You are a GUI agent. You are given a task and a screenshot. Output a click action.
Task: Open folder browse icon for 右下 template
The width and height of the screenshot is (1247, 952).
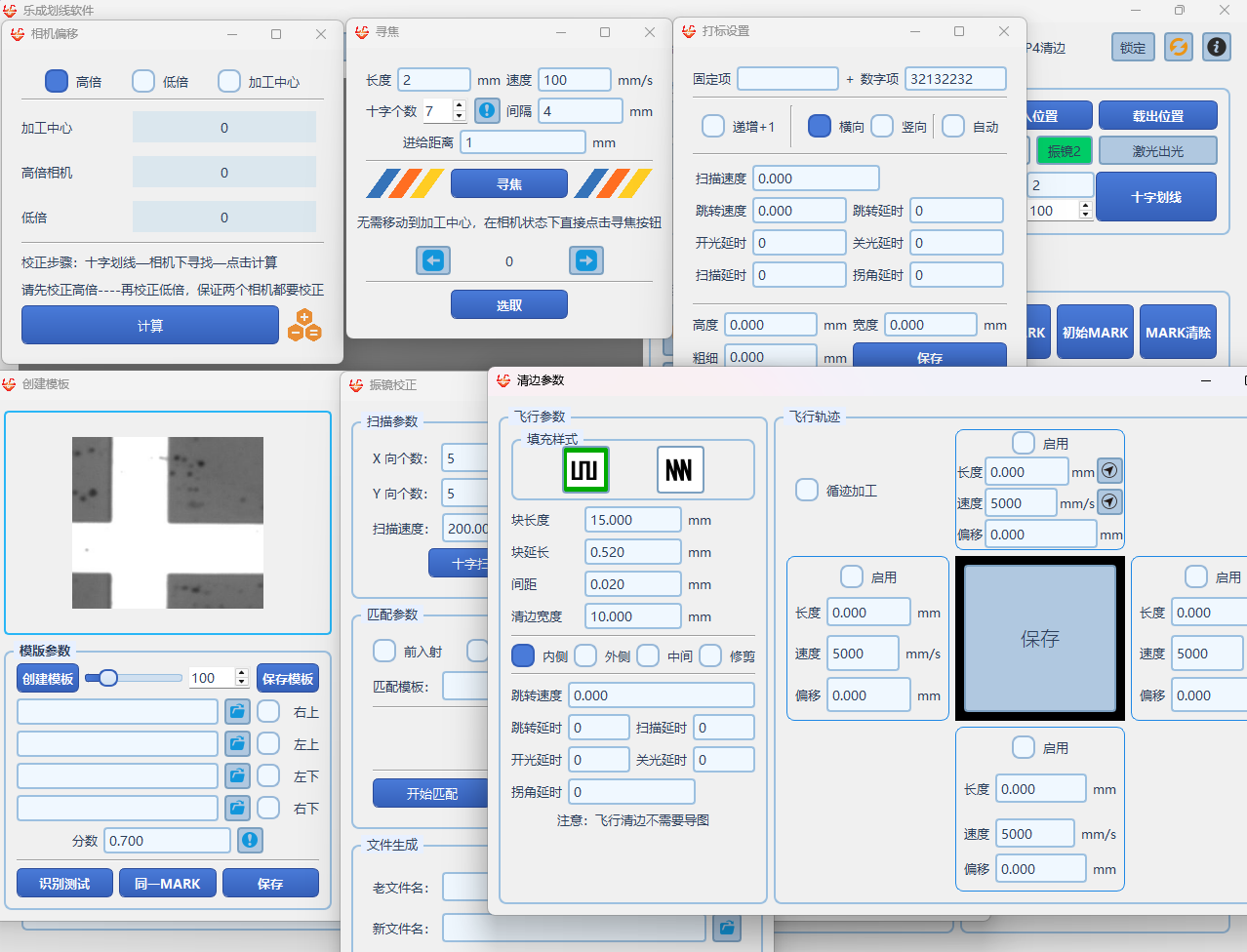click(237, 809)
